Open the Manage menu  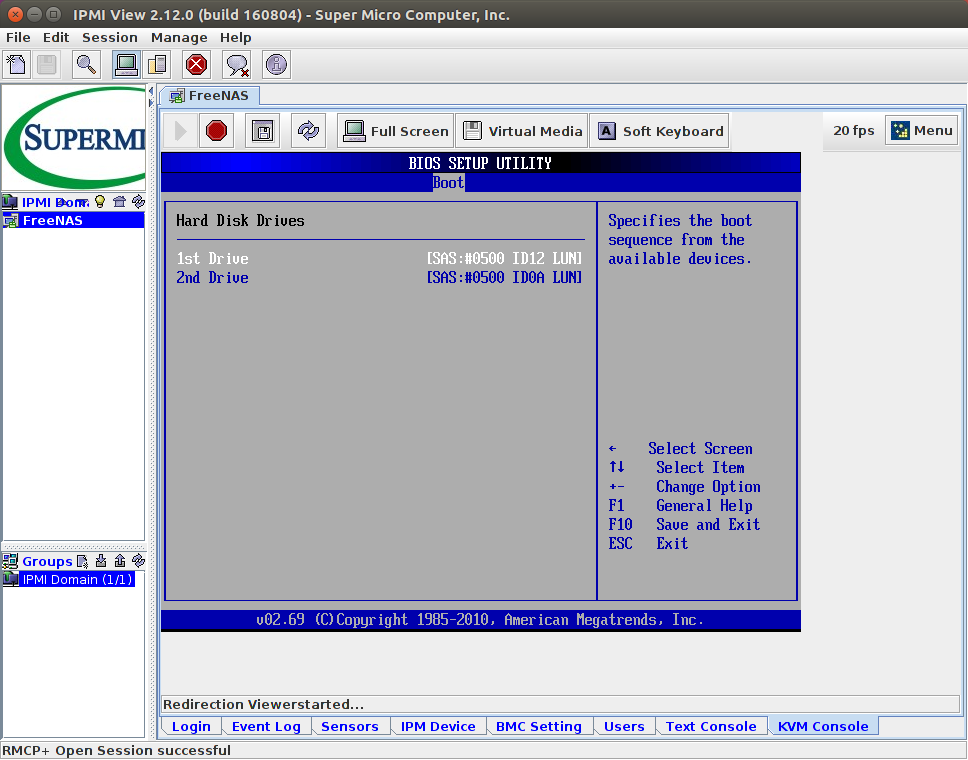pyautogui.click(x=179, y=37)
